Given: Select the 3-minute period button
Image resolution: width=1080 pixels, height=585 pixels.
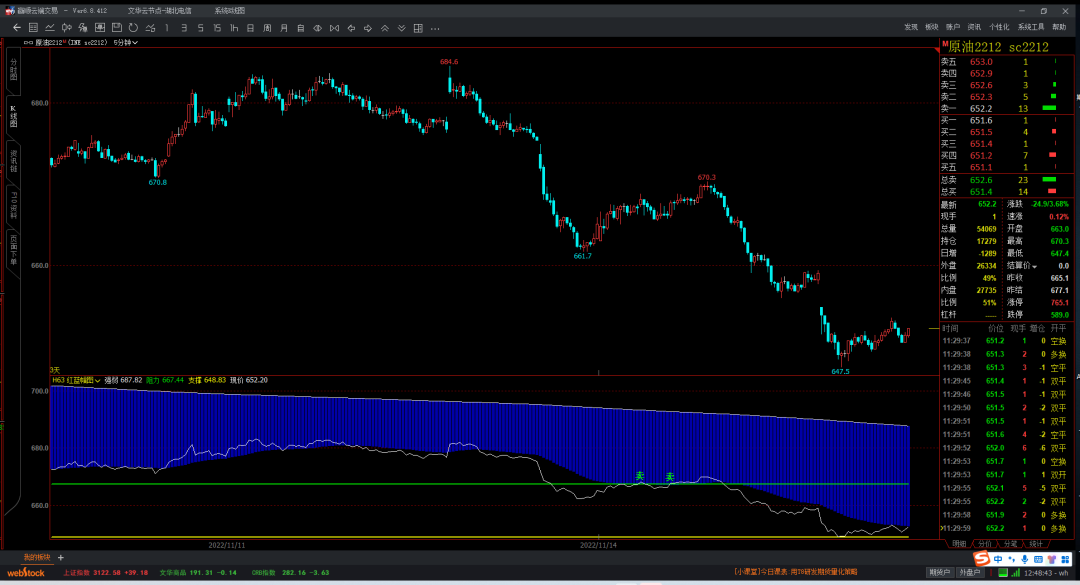Looking at the screenshot, I should tap(184, 28).
